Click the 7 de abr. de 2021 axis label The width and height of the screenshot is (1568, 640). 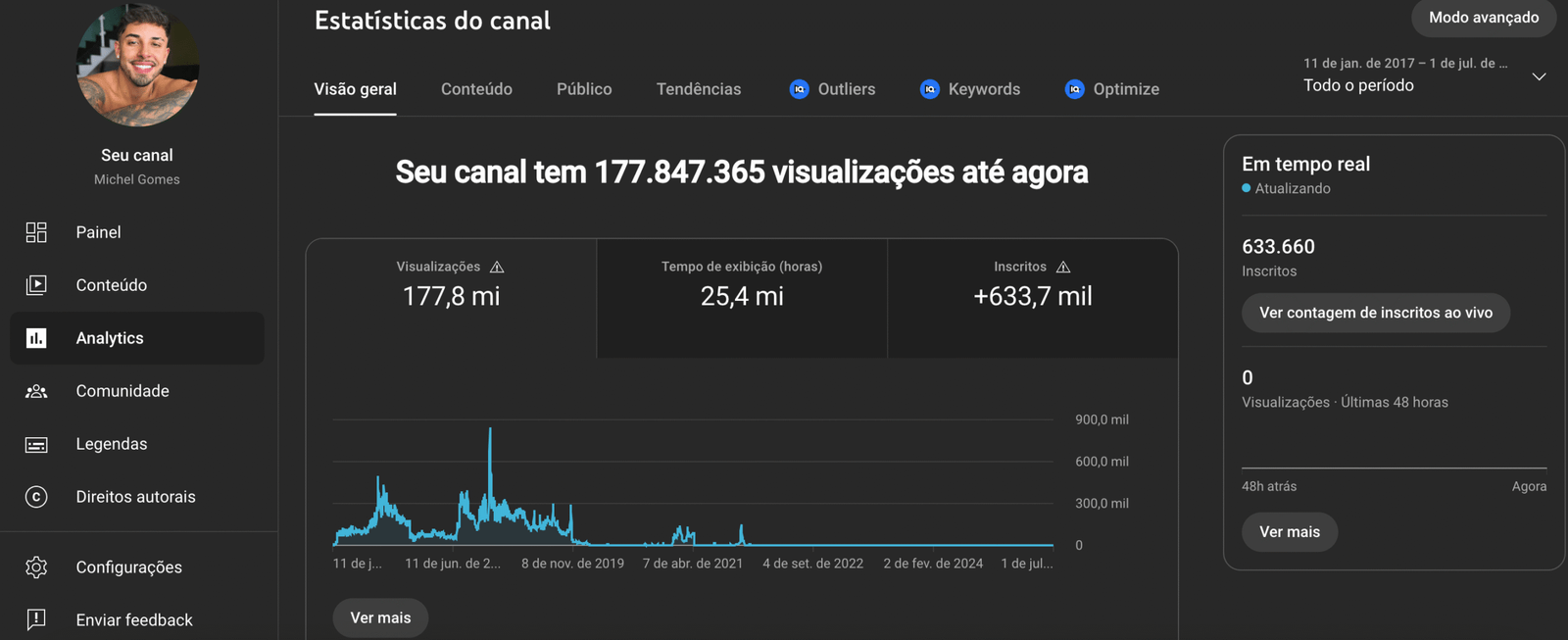pyautogui.click(x=693, y=564)
